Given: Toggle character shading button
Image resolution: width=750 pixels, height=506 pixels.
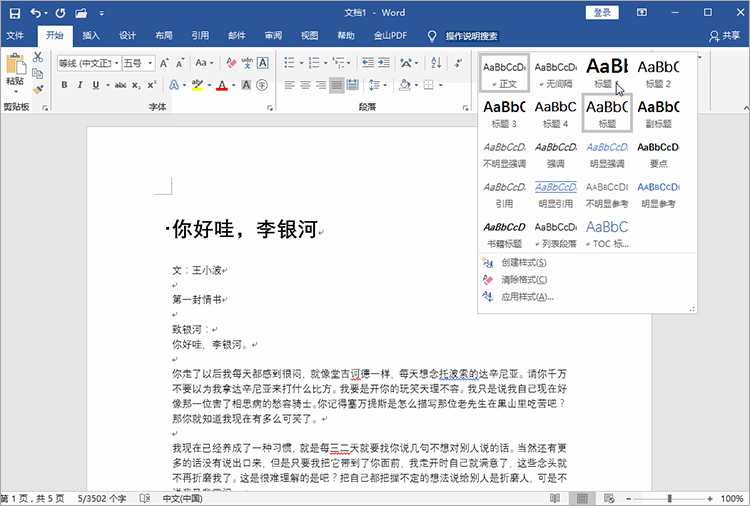Looking at the screenshot, I should (x=246, y=85).
